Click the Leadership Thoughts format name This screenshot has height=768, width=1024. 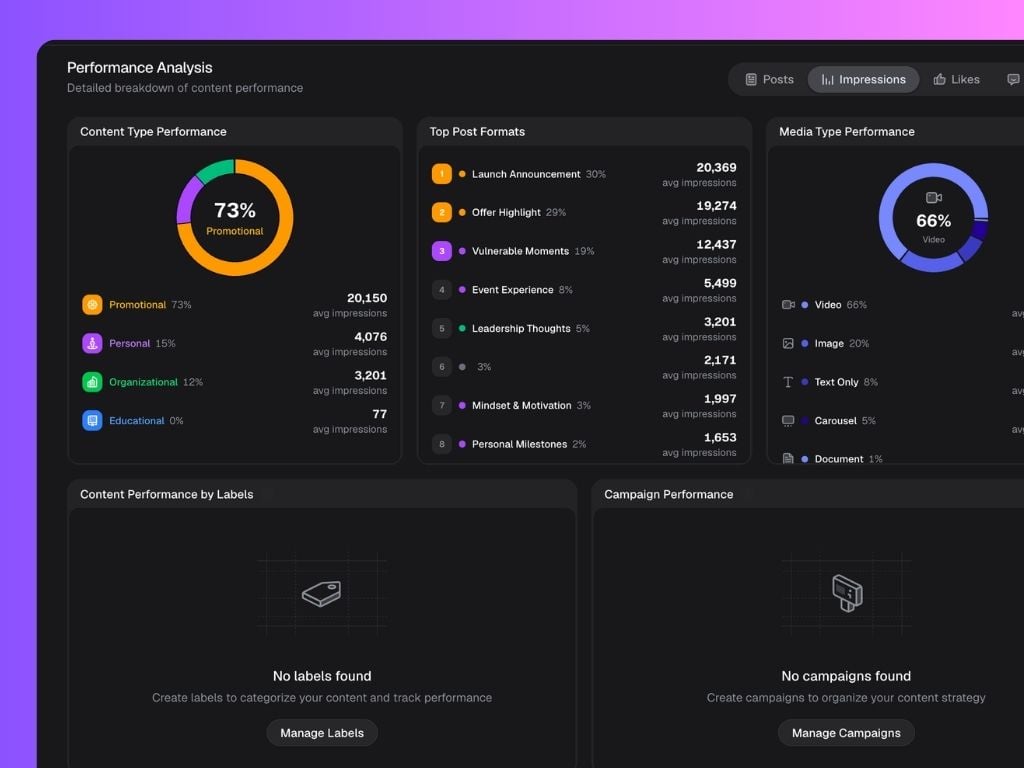[x=521, y=328]
